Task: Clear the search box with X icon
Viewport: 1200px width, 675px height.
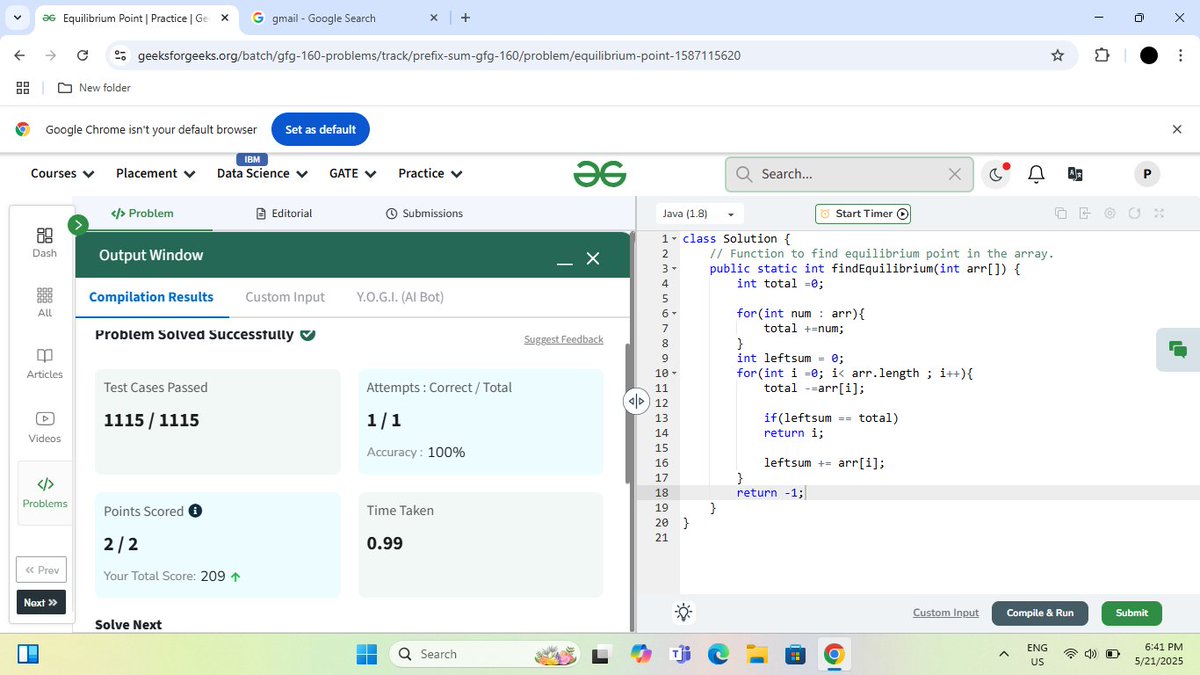Action: pyautogui.click(x=955, y=174)
